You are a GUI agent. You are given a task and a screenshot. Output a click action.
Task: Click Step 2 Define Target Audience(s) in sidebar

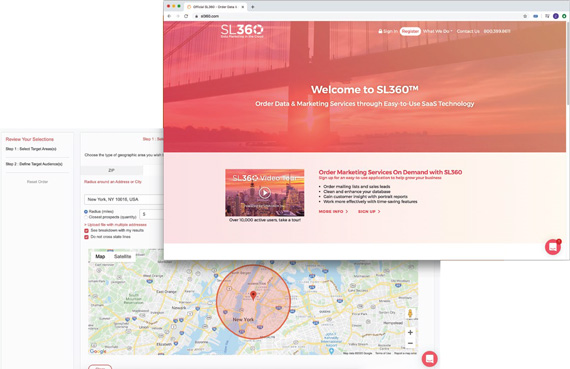[34, 164]
